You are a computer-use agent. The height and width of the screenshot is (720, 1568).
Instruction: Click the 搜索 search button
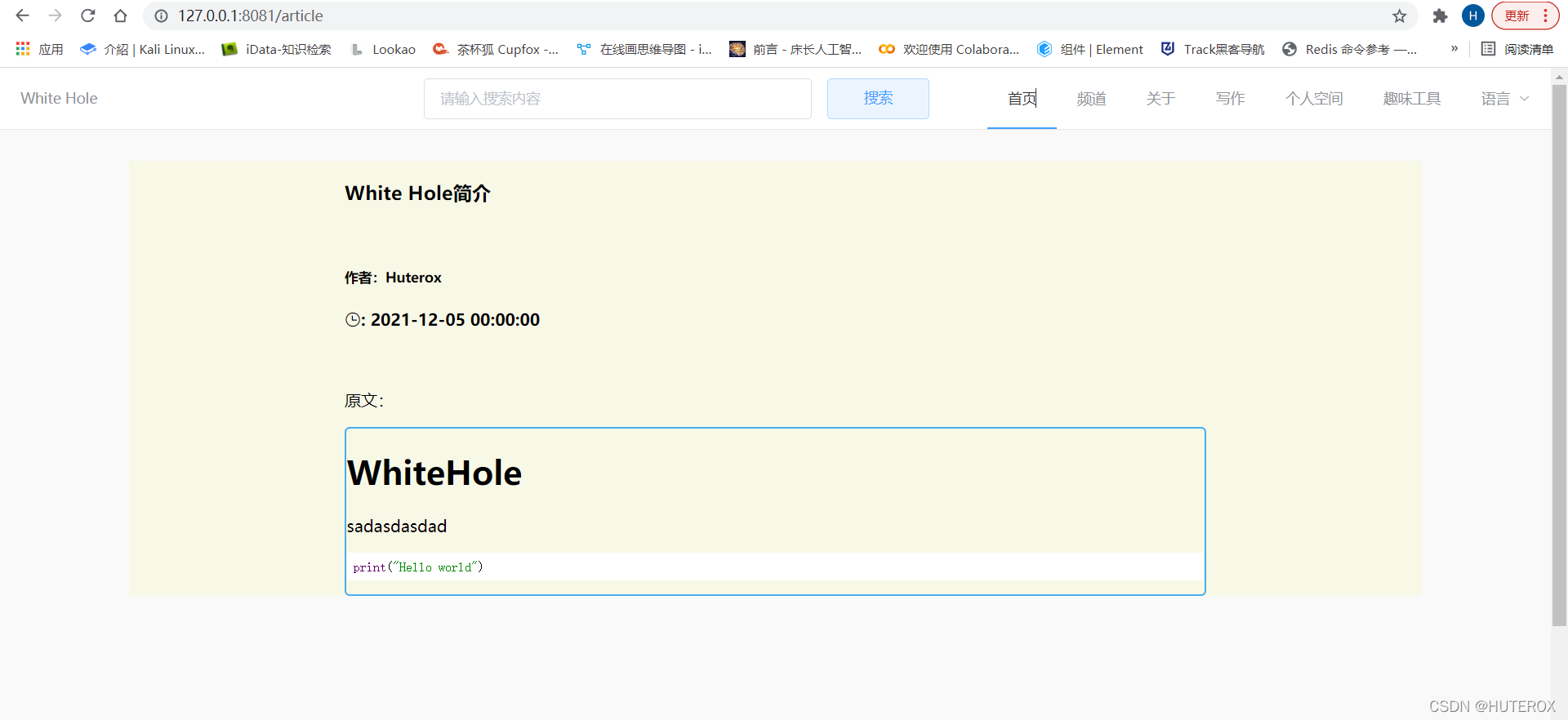pos(878,99)
